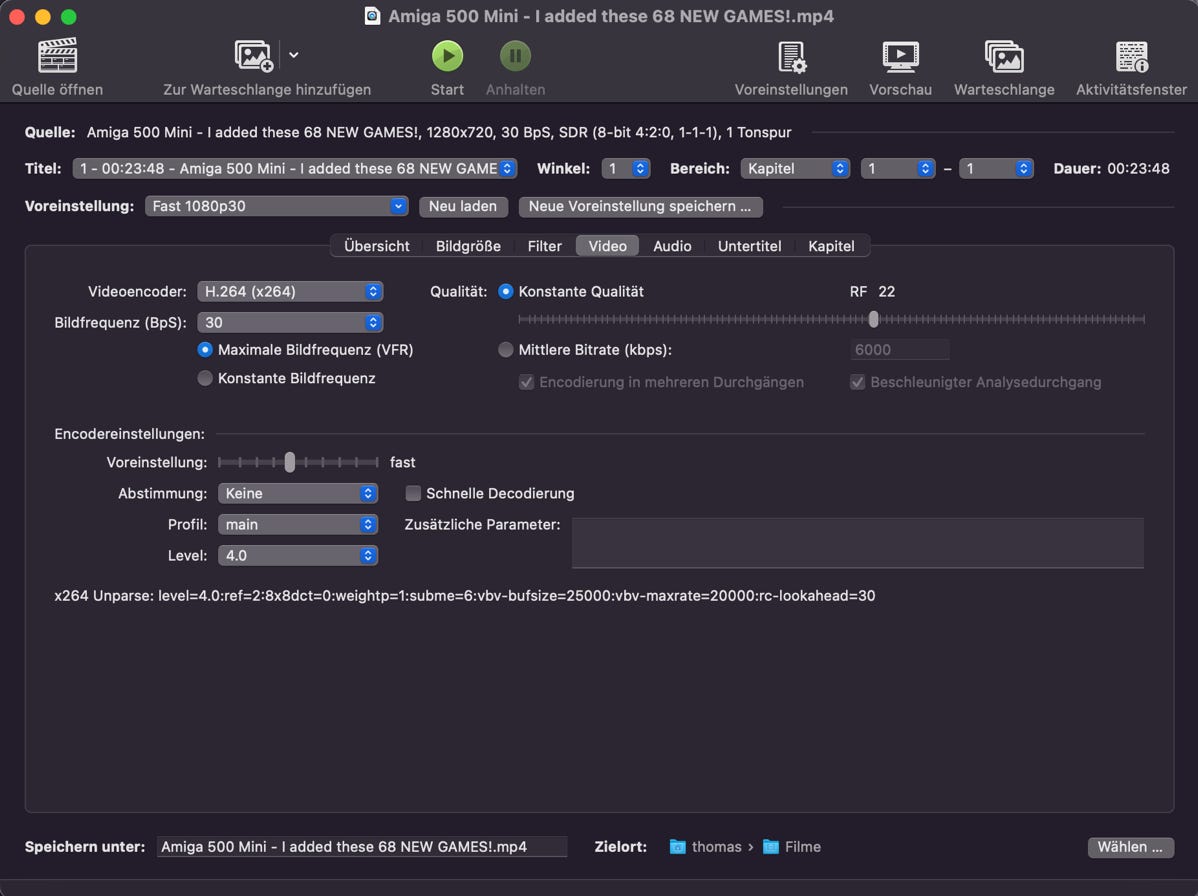Image resolution: width=1198 pixels, height=896 pixels.
Task: Open the Aktivitätsfenster log icon
Action: pos(1131,56)
